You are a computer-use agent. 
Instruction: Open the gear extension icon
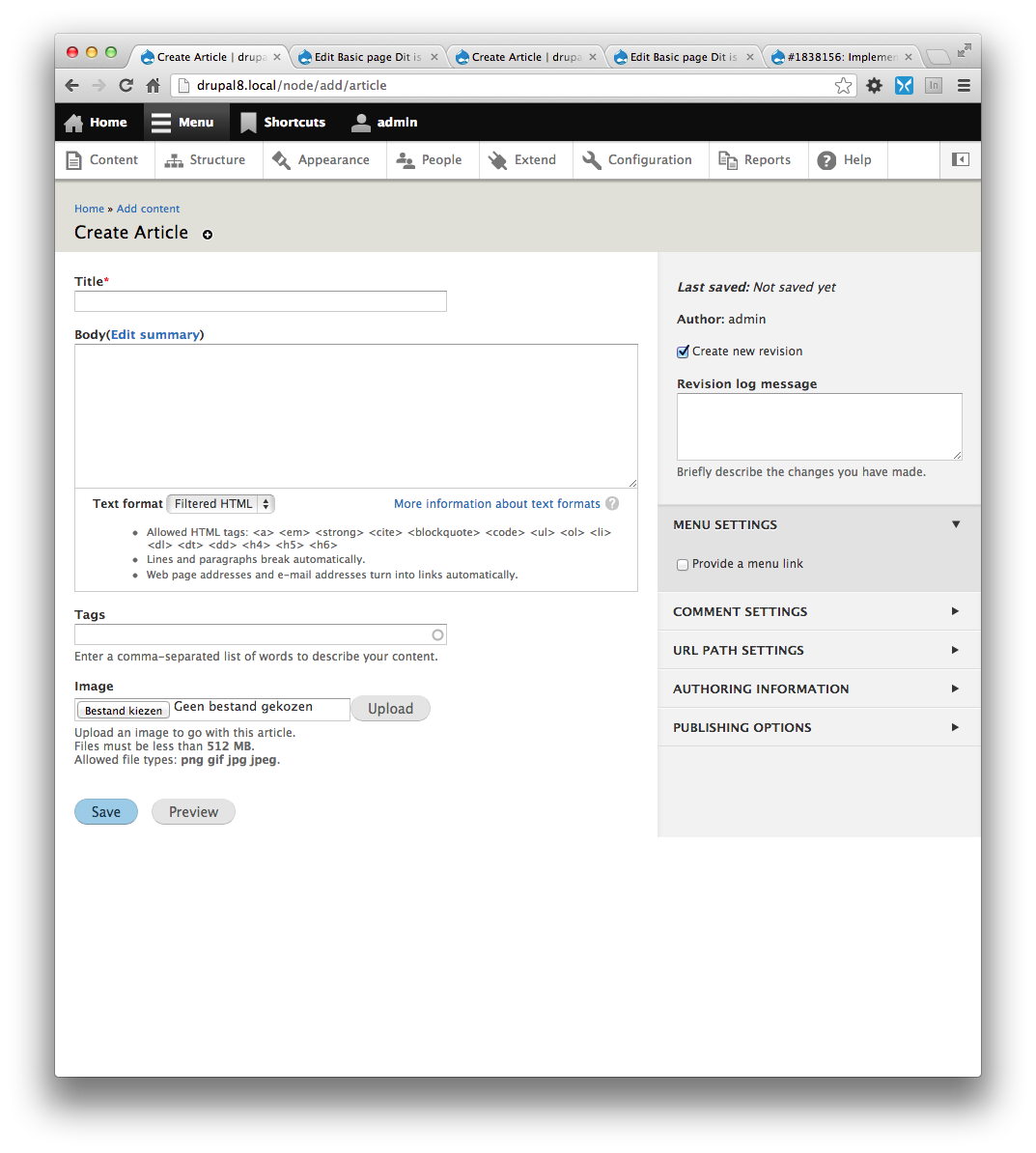[x=874, y=85]
